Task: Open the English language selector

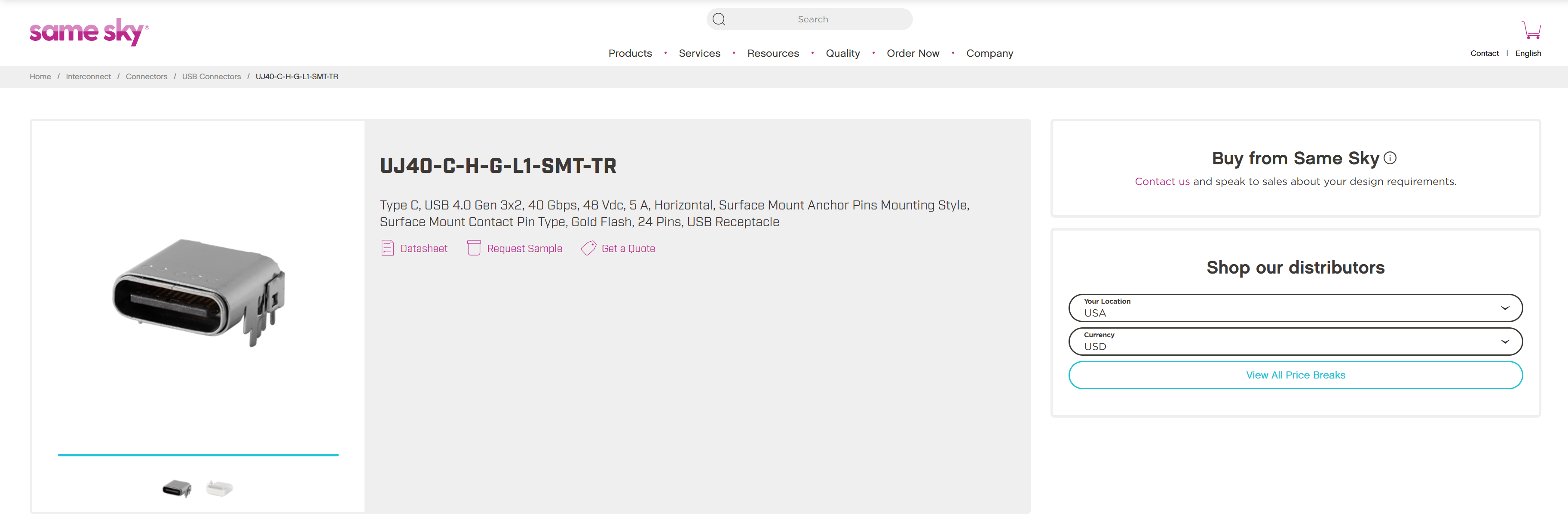Action: click(x=1528, y=54)
